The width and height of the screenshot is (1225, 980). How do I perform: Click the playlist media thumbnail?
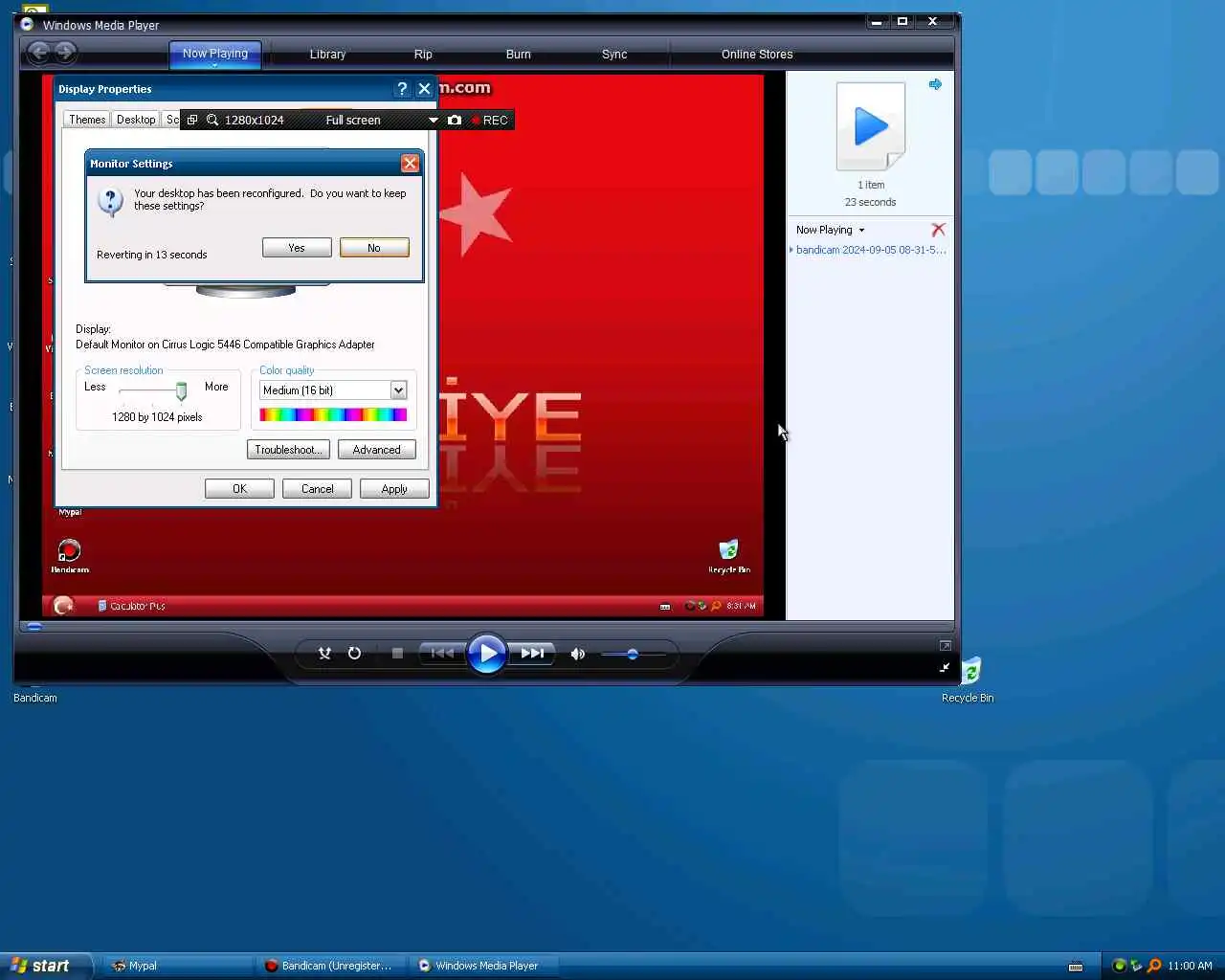click(x=871, y=126)
